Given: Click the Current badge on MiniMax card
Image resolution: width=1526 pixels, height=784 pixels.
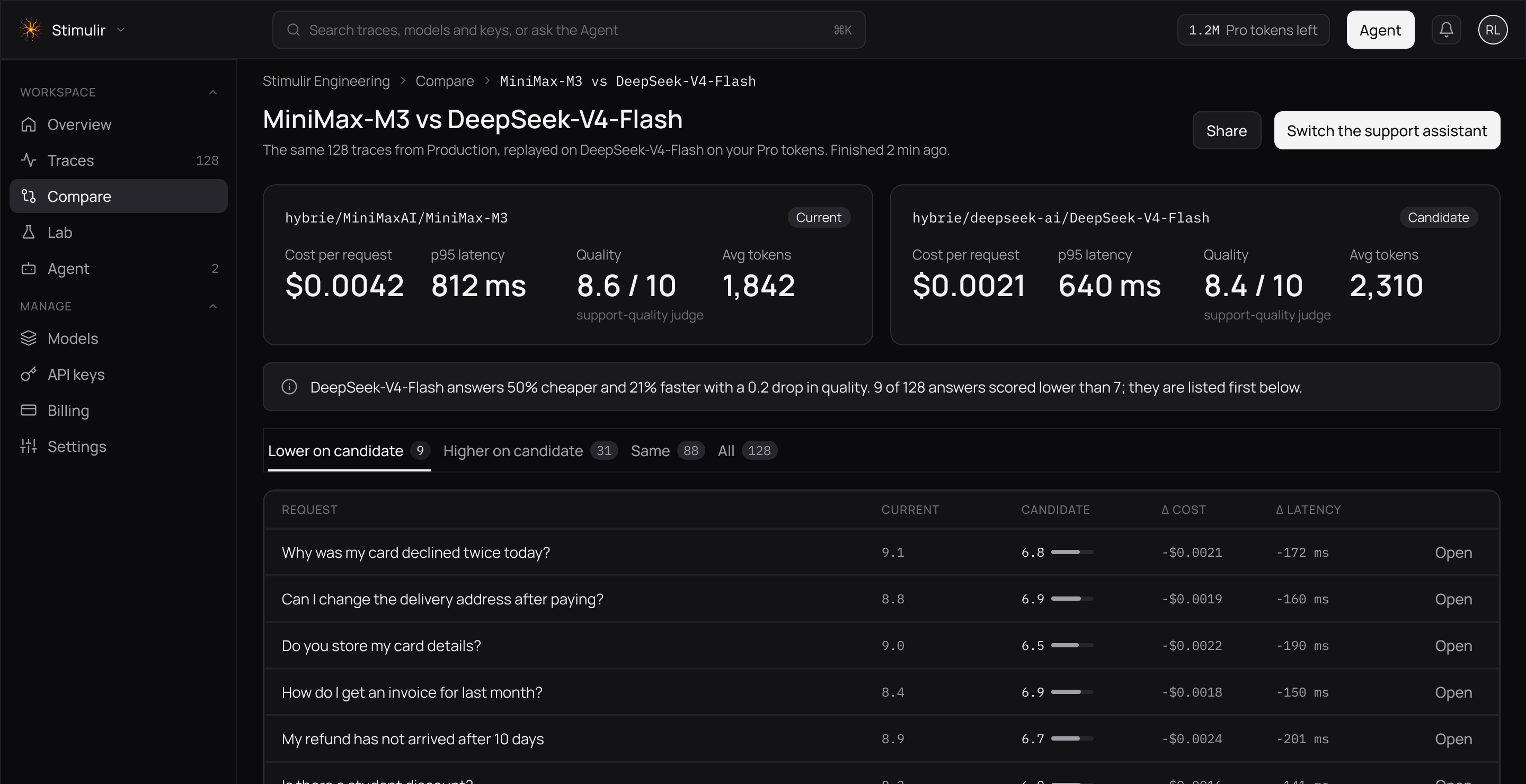Looking at the screenshot, I should pos(819,217).
